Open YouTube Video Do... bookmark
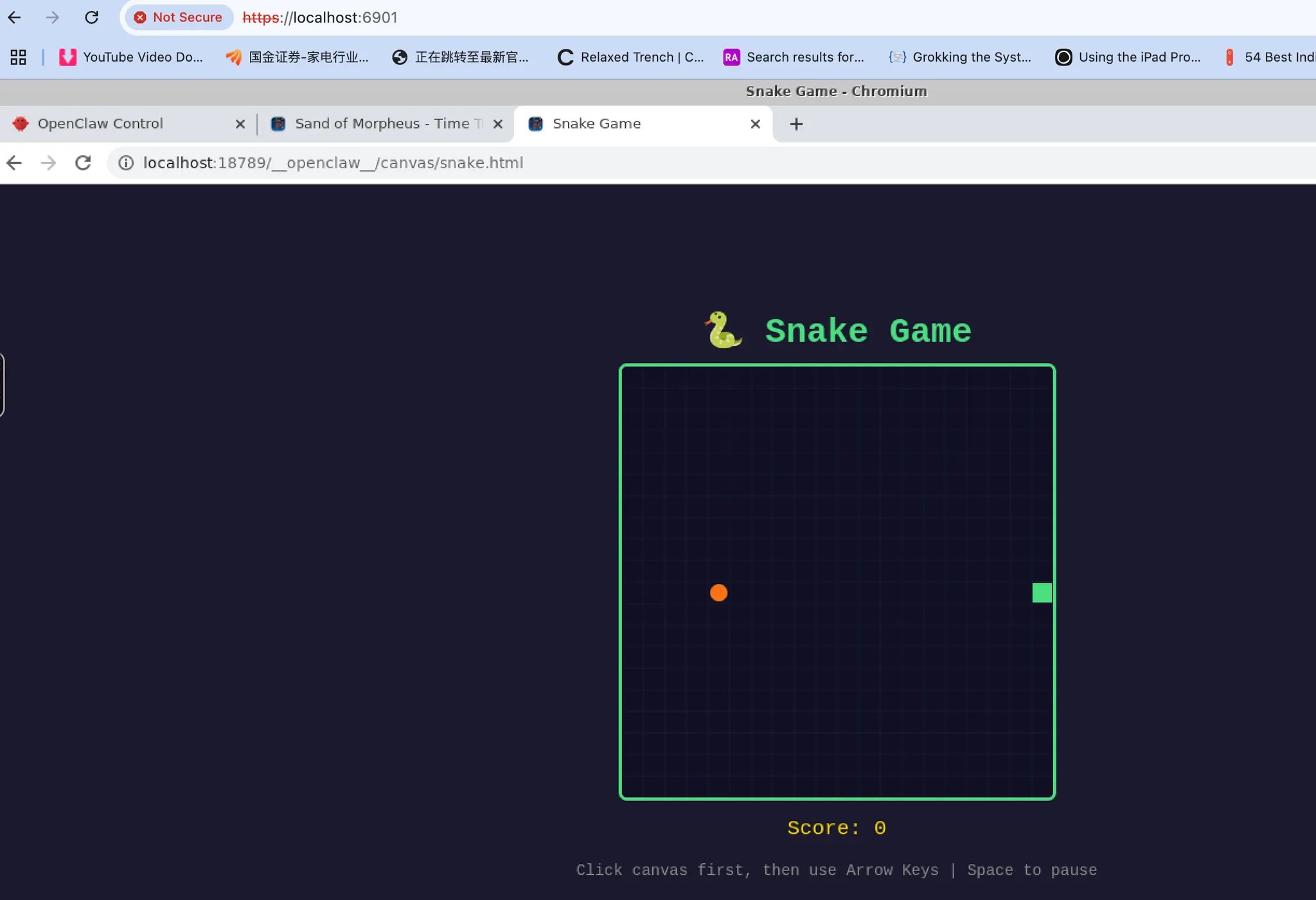This screenshot has height=900, width=1316. point(131,57)
